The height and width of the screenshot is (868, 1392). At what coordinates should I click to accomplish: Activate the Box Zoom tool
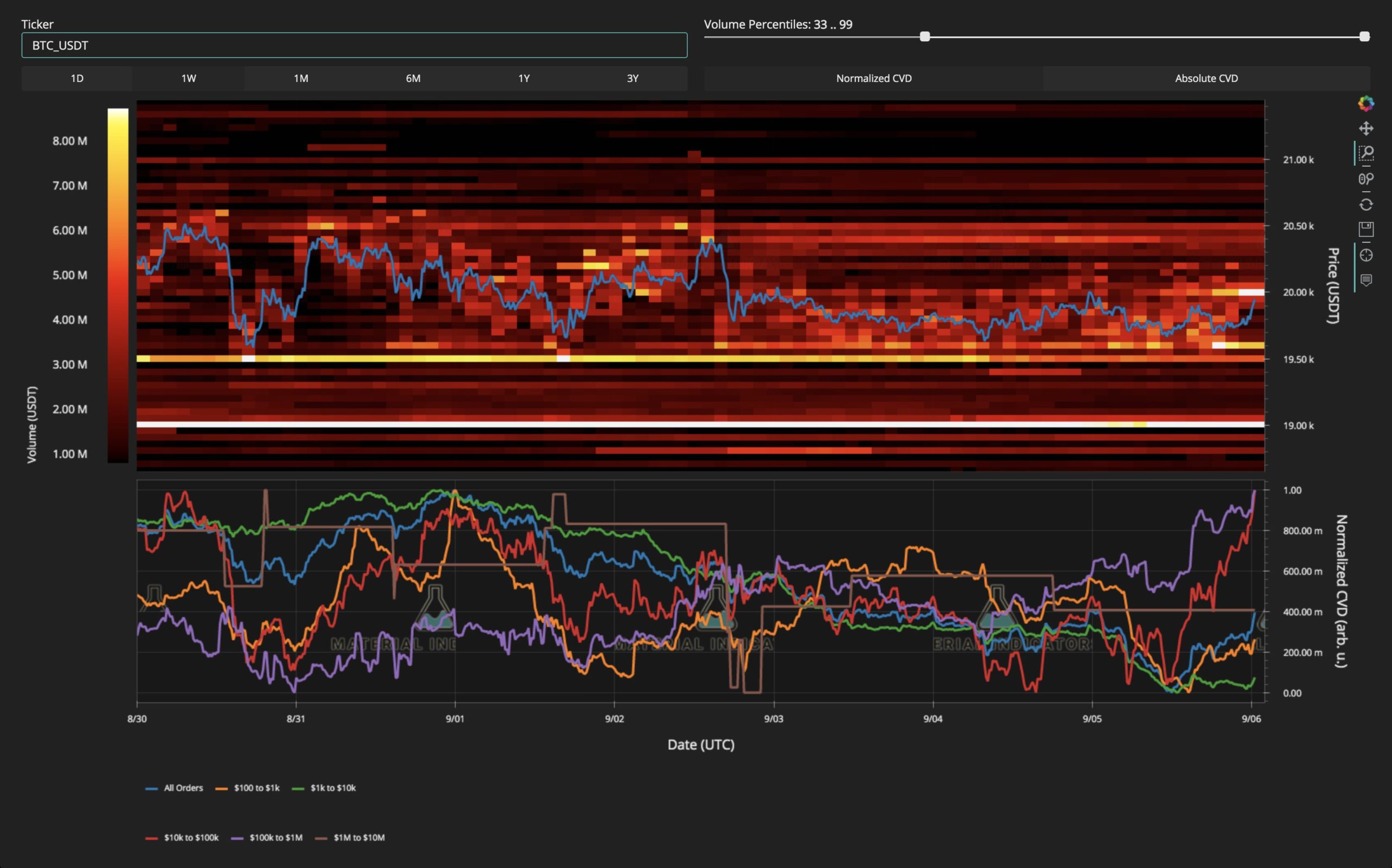[x=1366, y=153]
